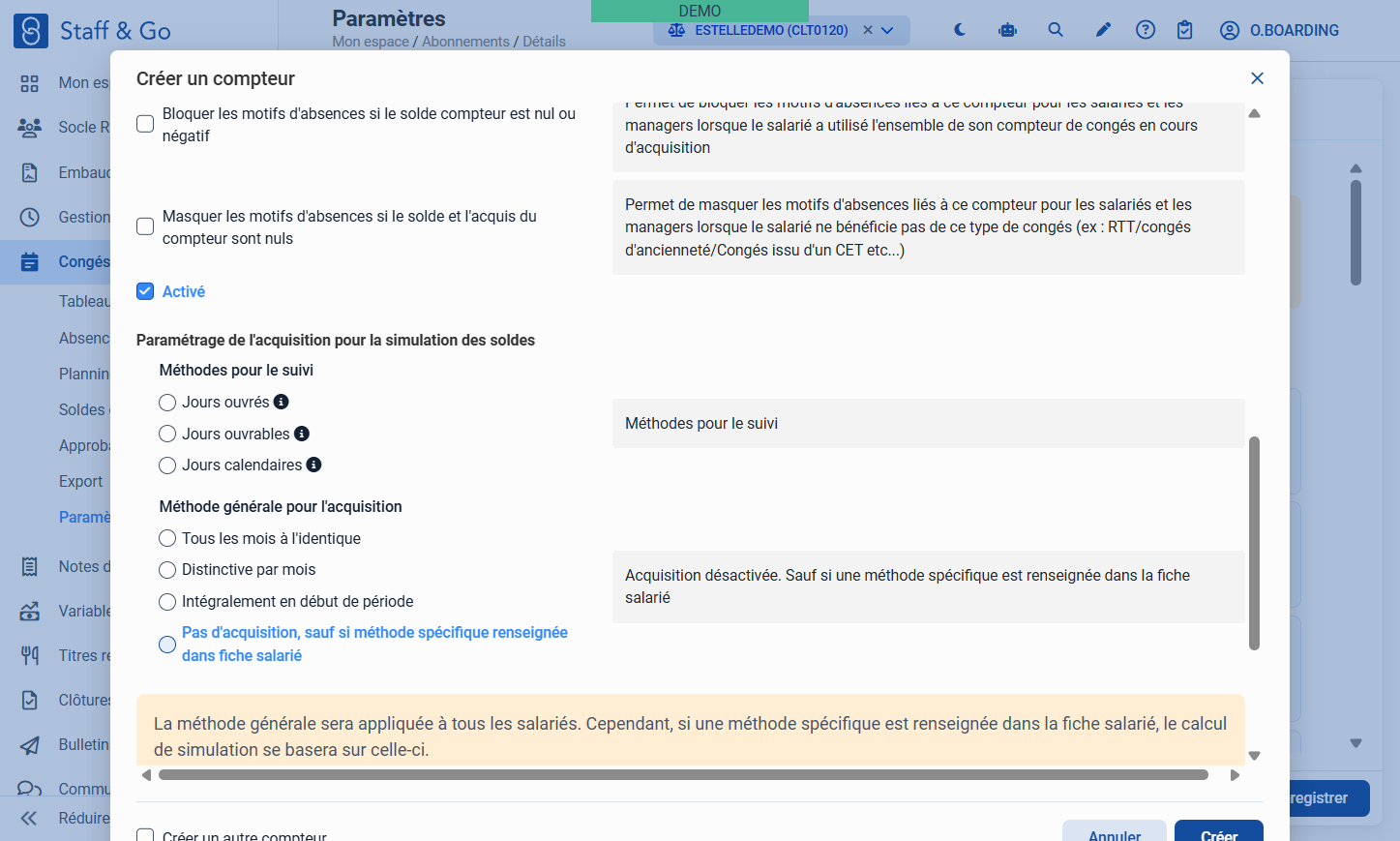Open Export sub-item
The width and height of the screenshot is (1400, 841).
[x=80, y=481]
